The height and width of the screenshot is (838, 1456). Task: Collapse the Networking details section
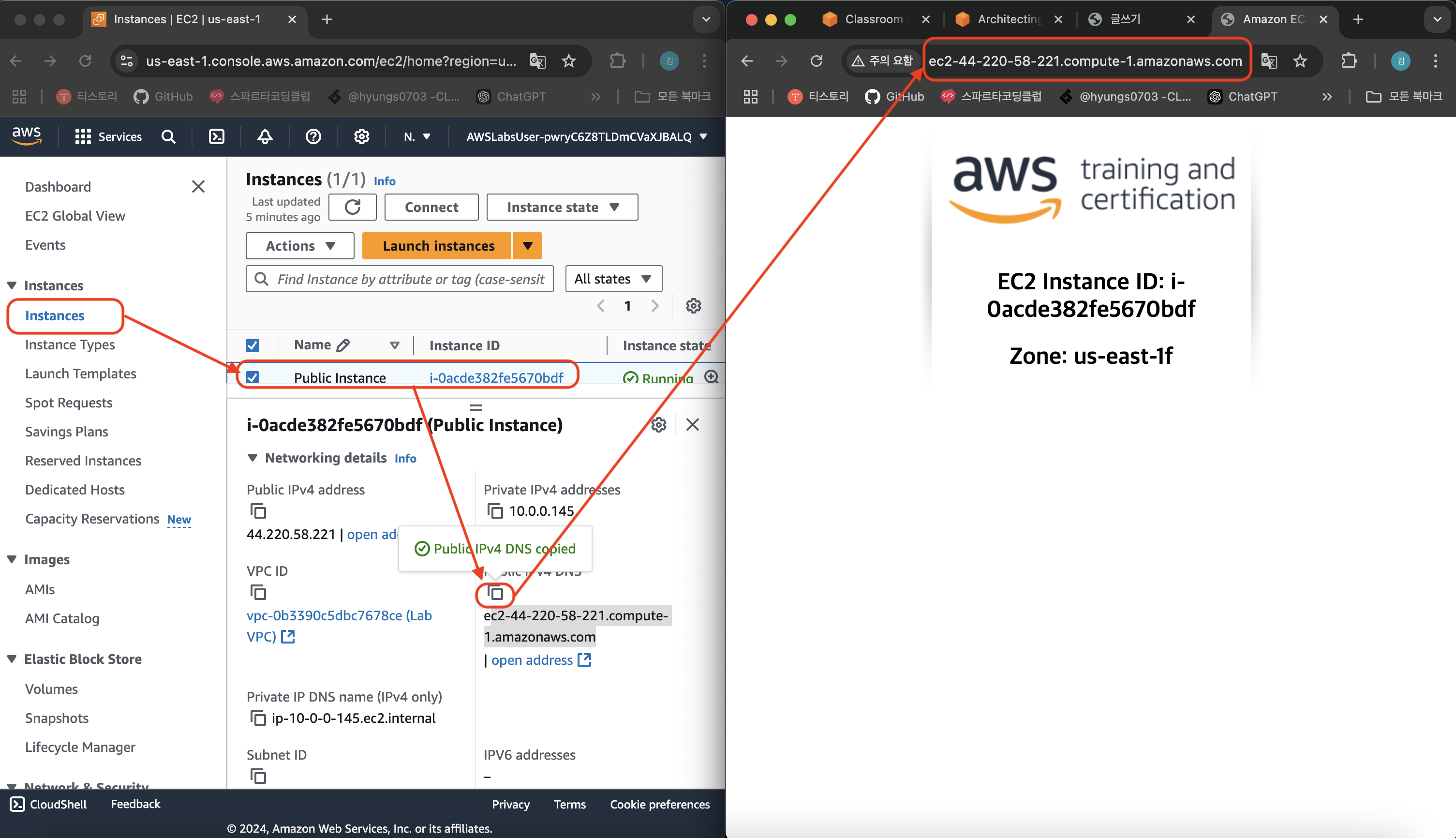[252, 458]
